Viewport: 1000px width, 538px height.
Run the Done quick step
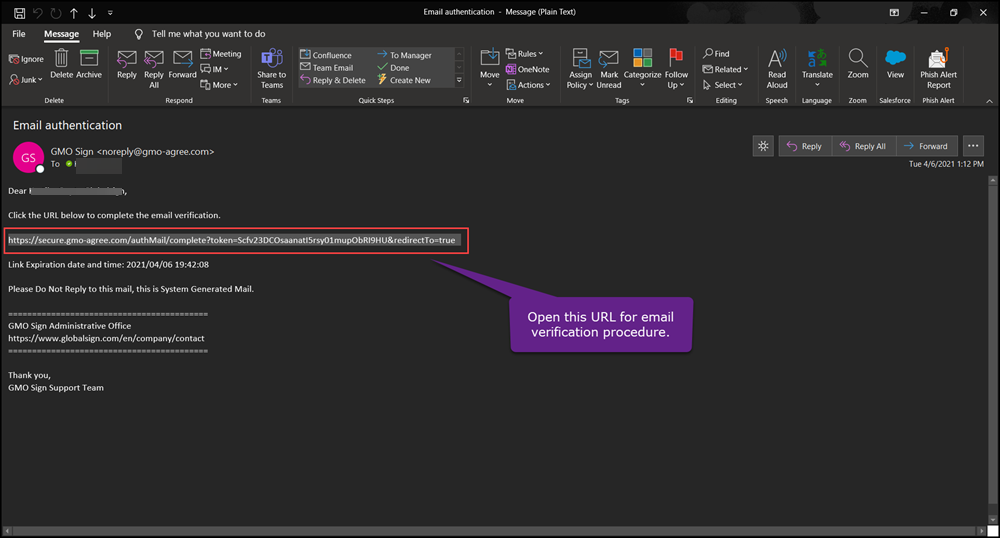click(393, 68)
